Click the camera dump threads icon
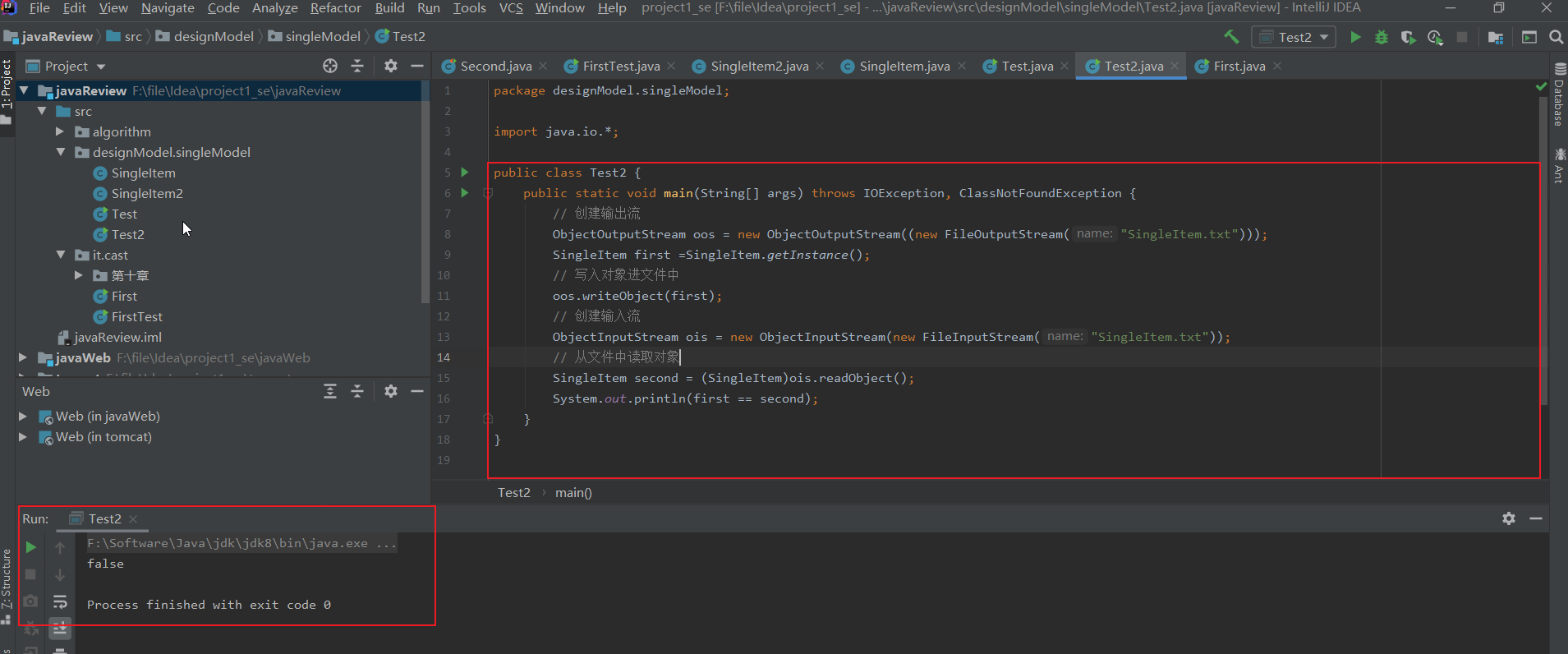The height and width of the screenshot is (654, 1568). point(30,601)
